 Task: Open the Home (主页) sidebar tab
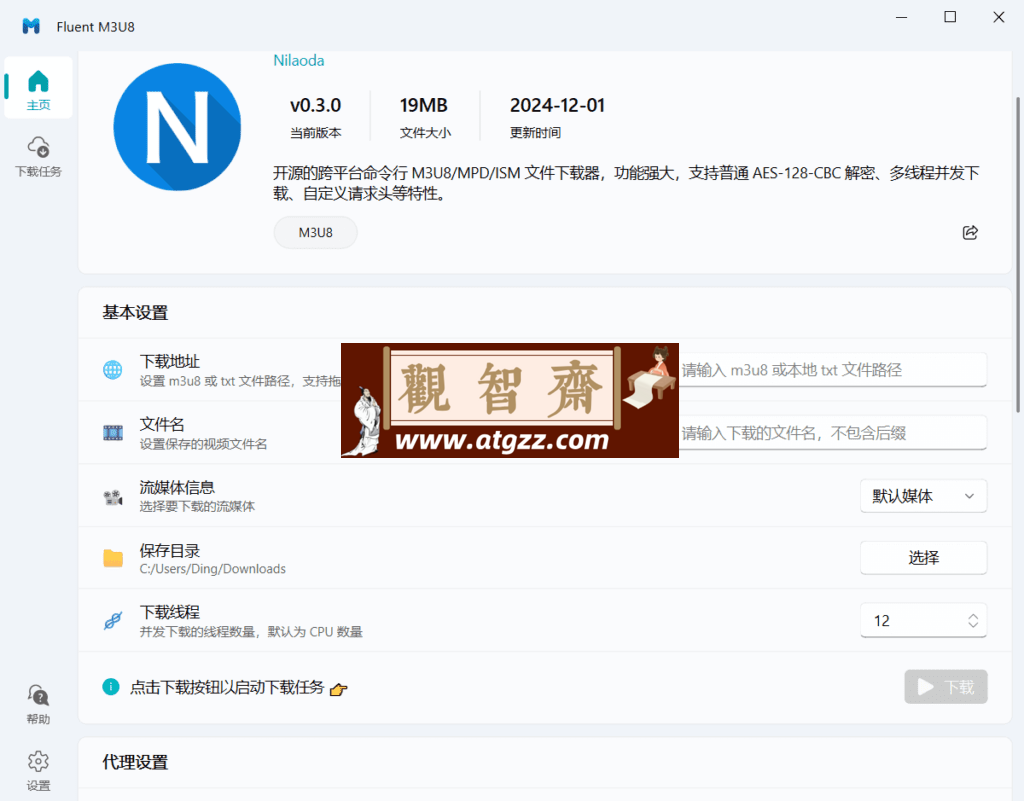[38, 87]
